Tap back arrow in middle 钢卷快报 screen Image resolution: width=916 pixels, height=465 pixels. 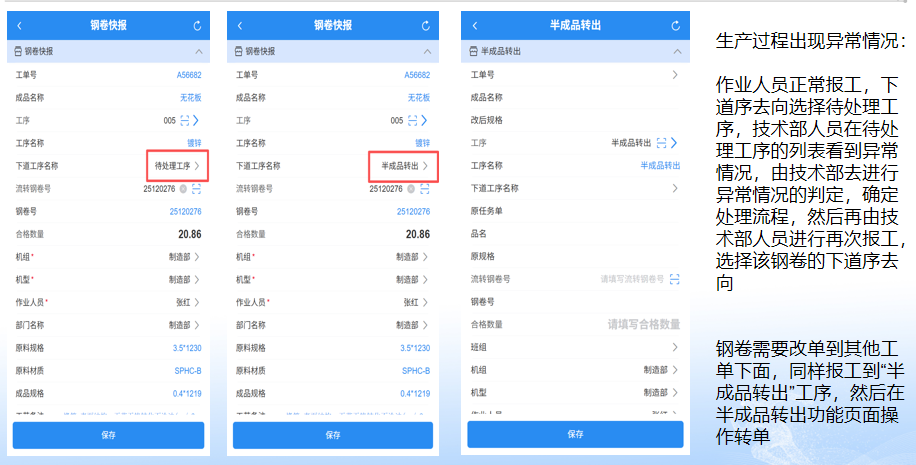(x=240, y=26)
